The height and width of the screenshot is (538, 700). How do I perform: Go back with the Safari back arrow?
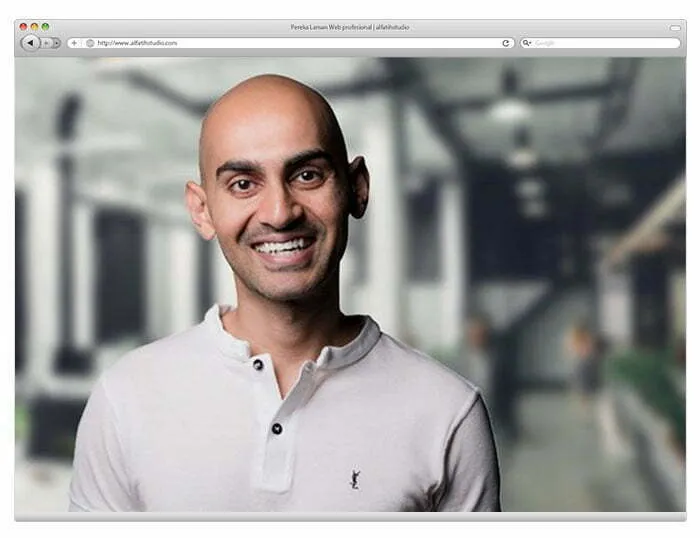coord(30,43)
